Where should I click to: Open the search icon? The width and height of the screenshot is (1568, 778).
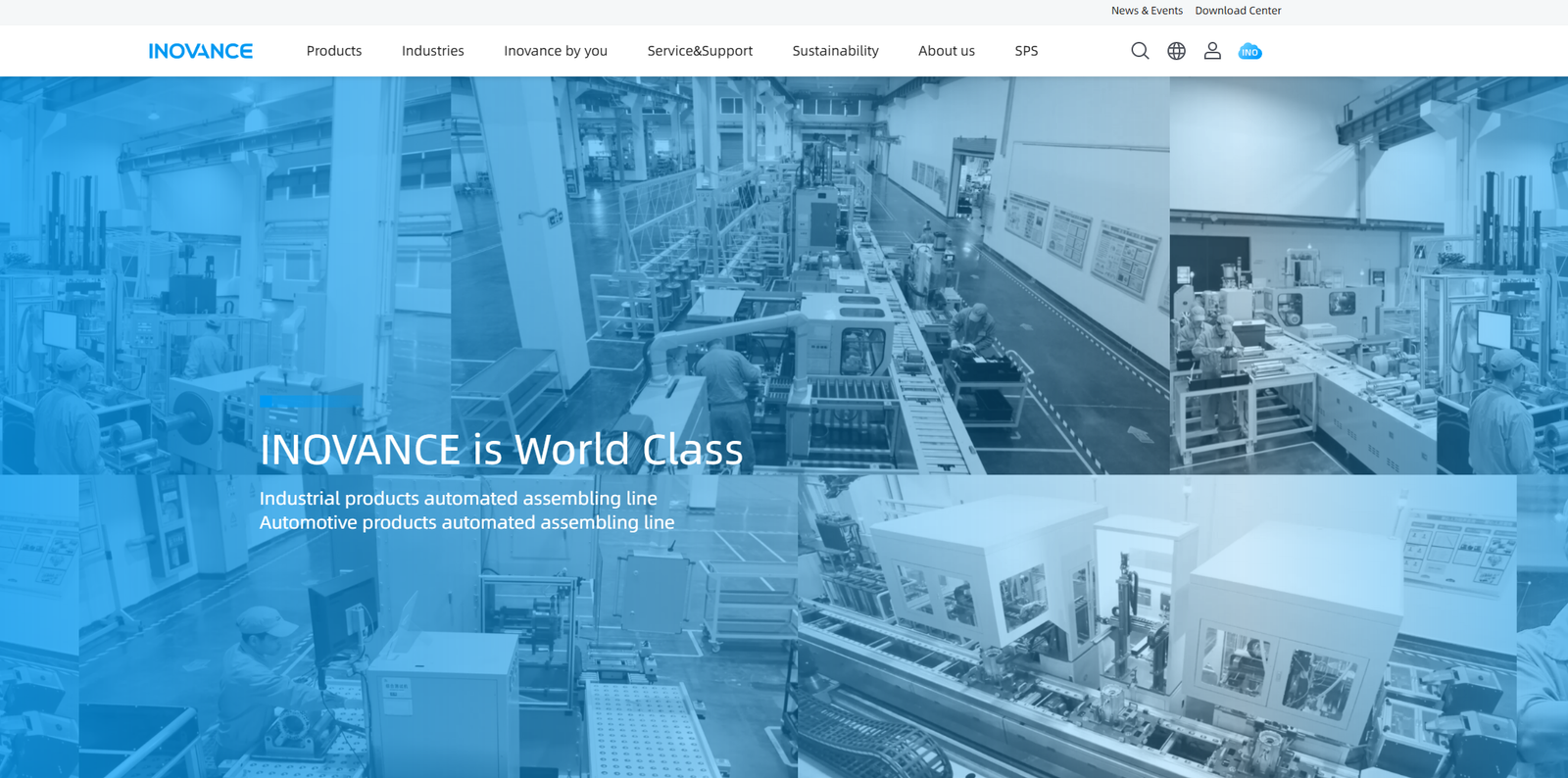pyautogui.click(x=1140, y=51)
